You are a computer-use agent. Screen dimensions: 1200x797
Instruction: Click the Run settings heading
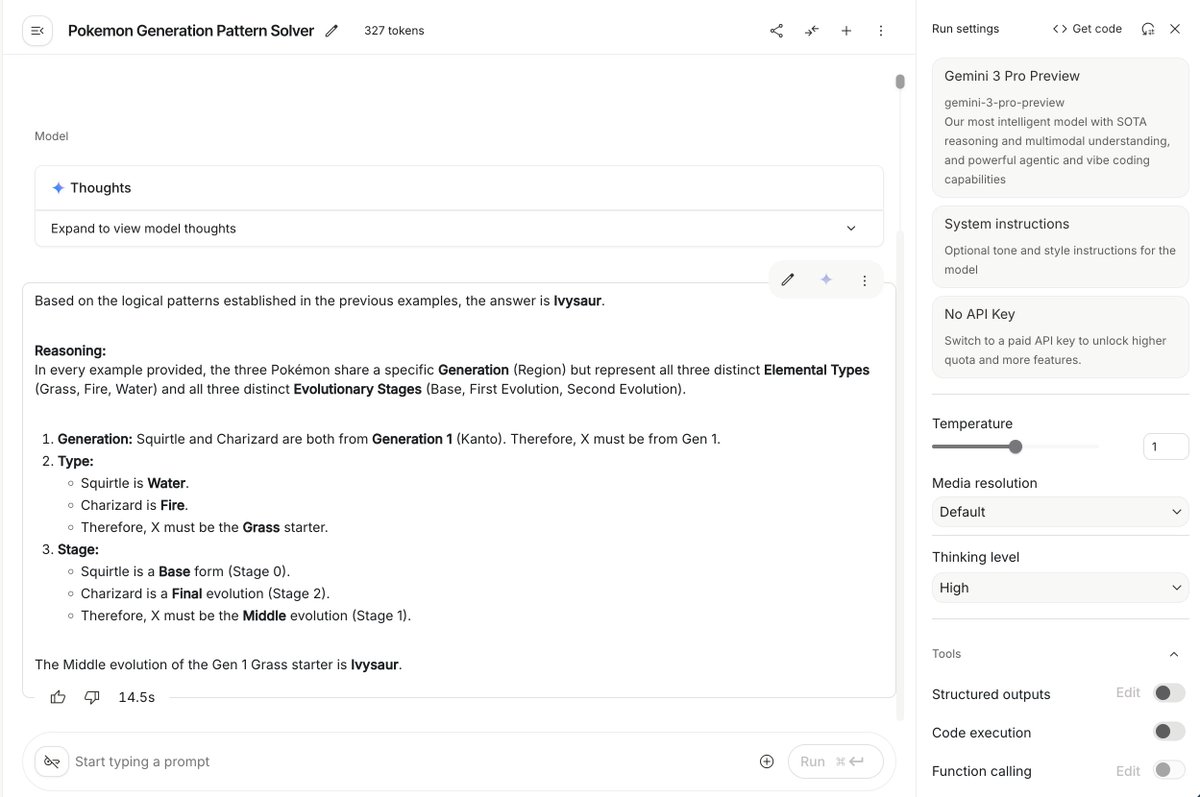[965, 29]
